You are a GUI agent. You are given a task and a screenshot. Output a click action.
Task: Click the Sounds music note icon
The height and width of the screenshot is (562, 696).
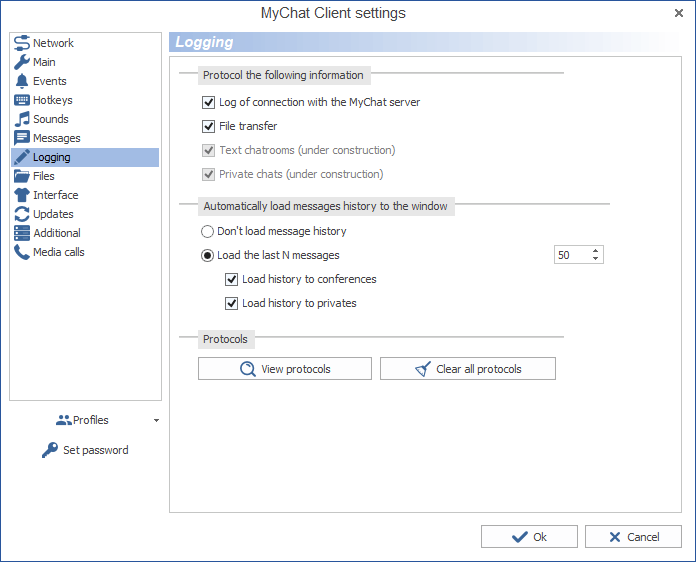click(22, 119)
